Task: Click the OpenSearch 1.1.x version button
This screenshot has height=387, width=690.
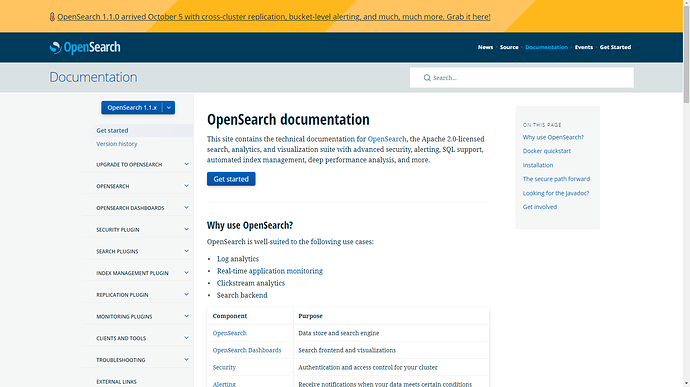Action: [132, 108]
